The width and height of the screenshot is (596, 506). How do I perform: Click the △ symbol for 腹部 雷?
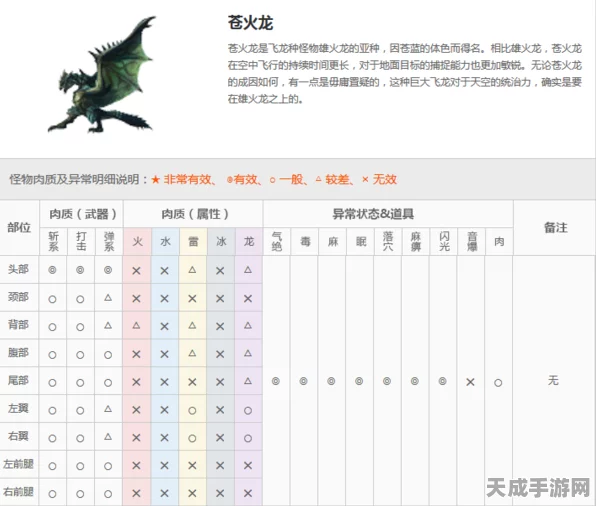[x=192, y=353]
